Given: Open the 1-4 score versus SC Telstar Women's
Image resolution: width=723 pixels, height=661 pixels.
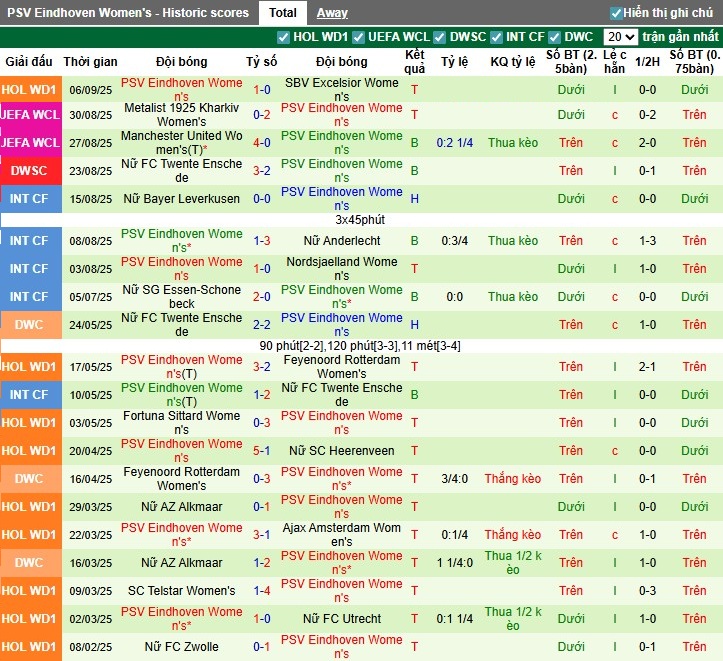Looking at the screenshot, I should [261, 590].
